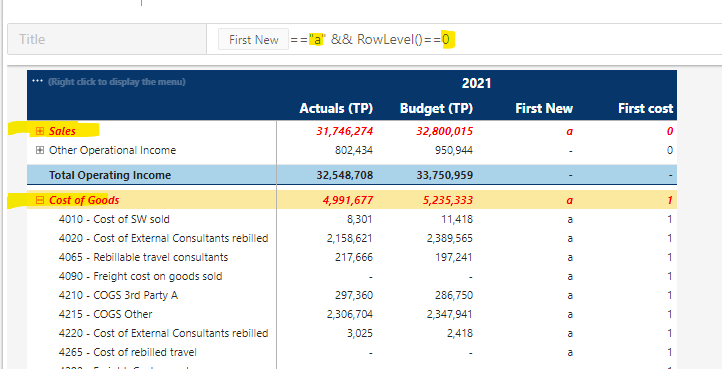Click actuals value 802,434
Image resolution: width=722 pixels, height=369 pixels.
(354, 150)
